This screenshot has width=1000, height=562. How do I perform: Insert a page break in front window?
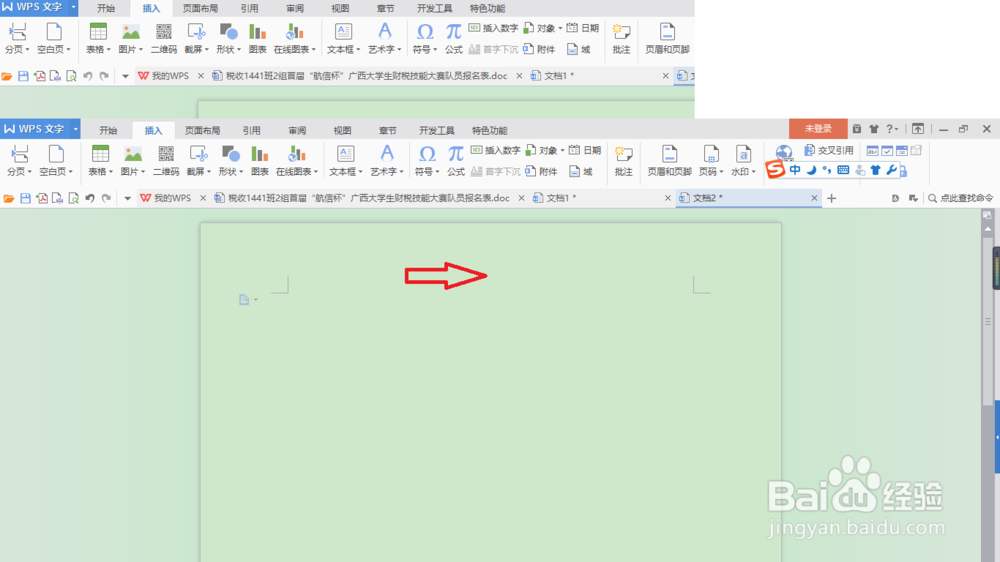pyautogui.click(x=19, y=160)
